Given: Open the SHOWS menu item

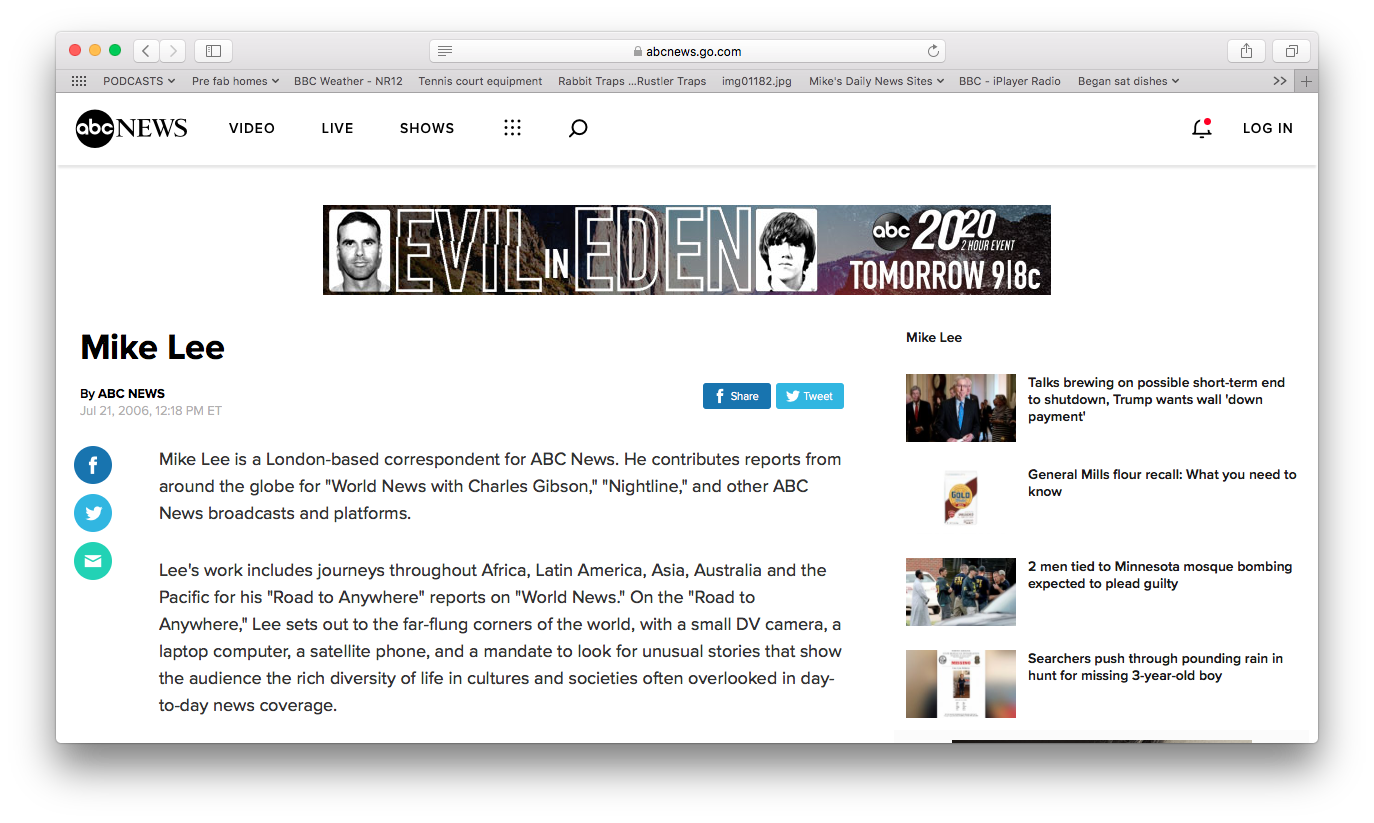Looking at the screenshot, I should (427, 128).
